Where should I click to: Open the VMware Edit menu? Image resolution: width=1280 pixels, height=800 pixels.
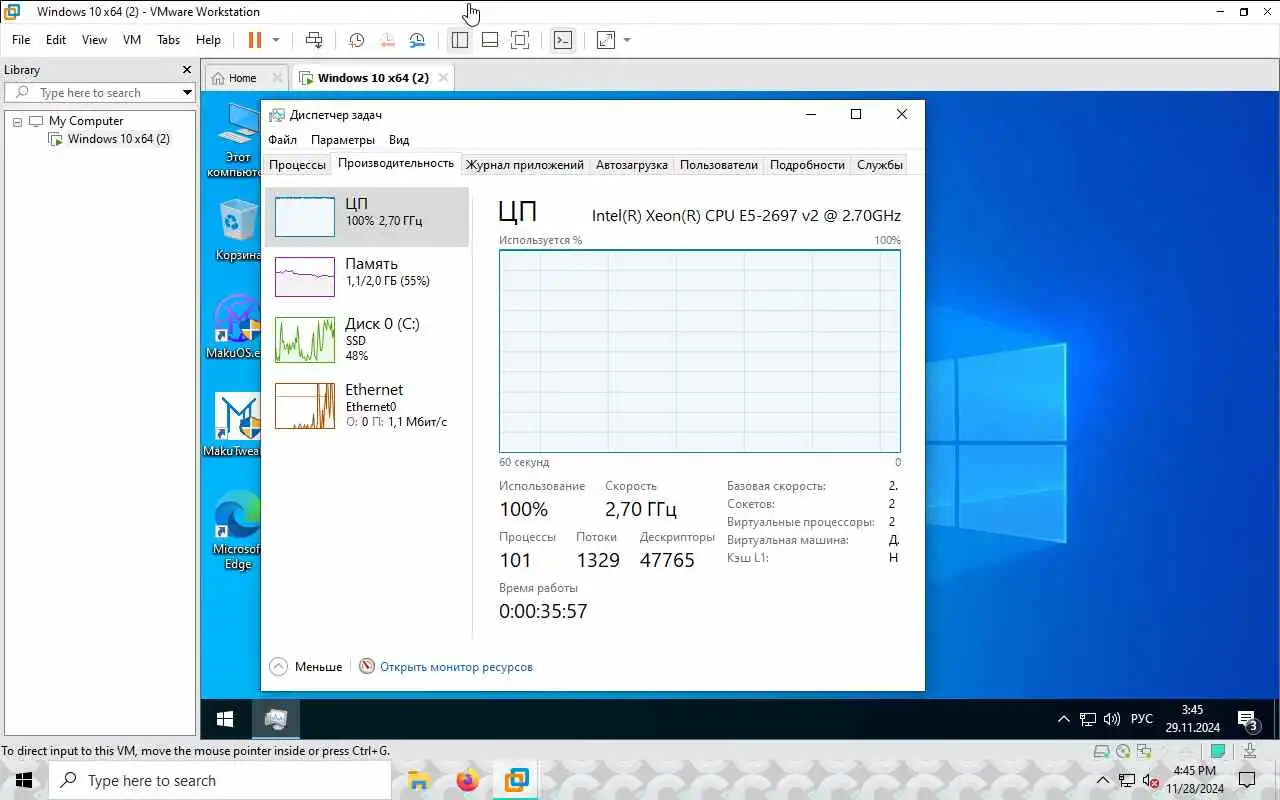[56, 40]
